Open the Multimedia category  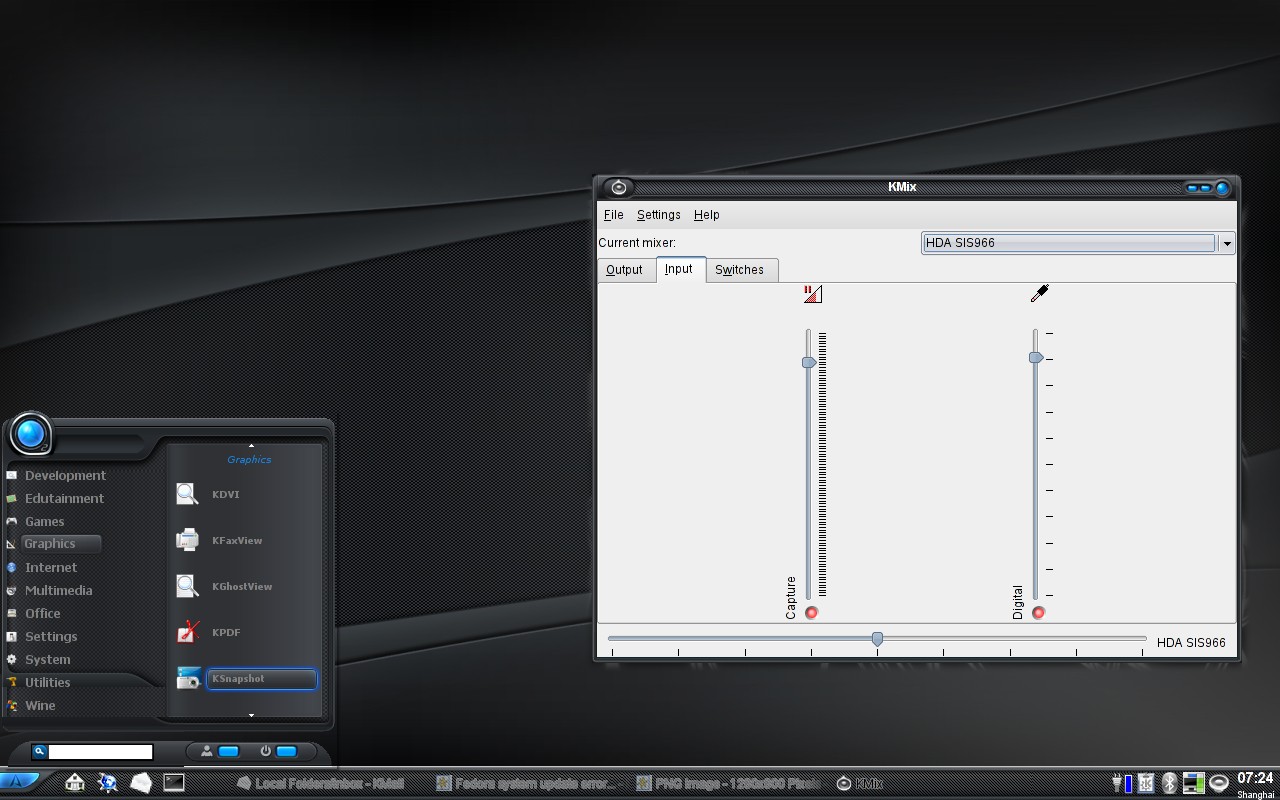[58, 590]
